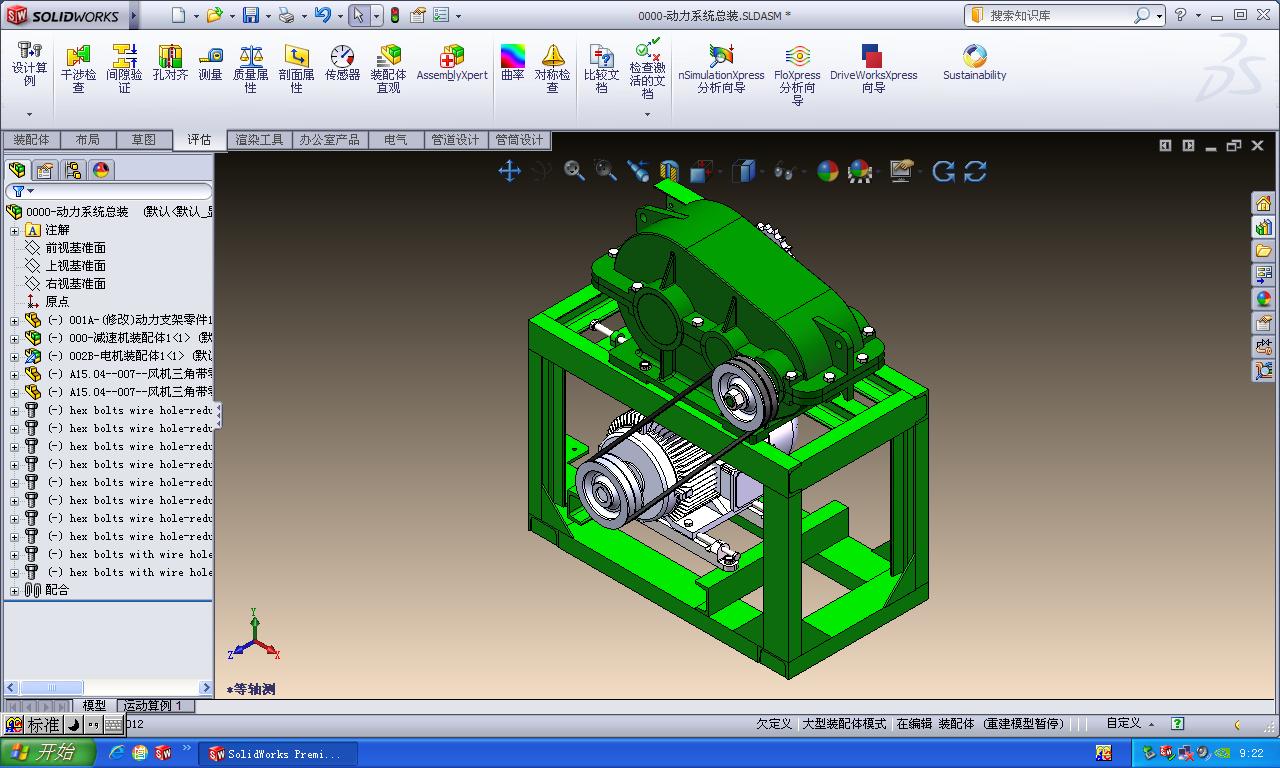Screen dimensions: 1280x768
Task: Expand the 002B-电机装配体1 tree node
Action: click(x=15, y=356)
